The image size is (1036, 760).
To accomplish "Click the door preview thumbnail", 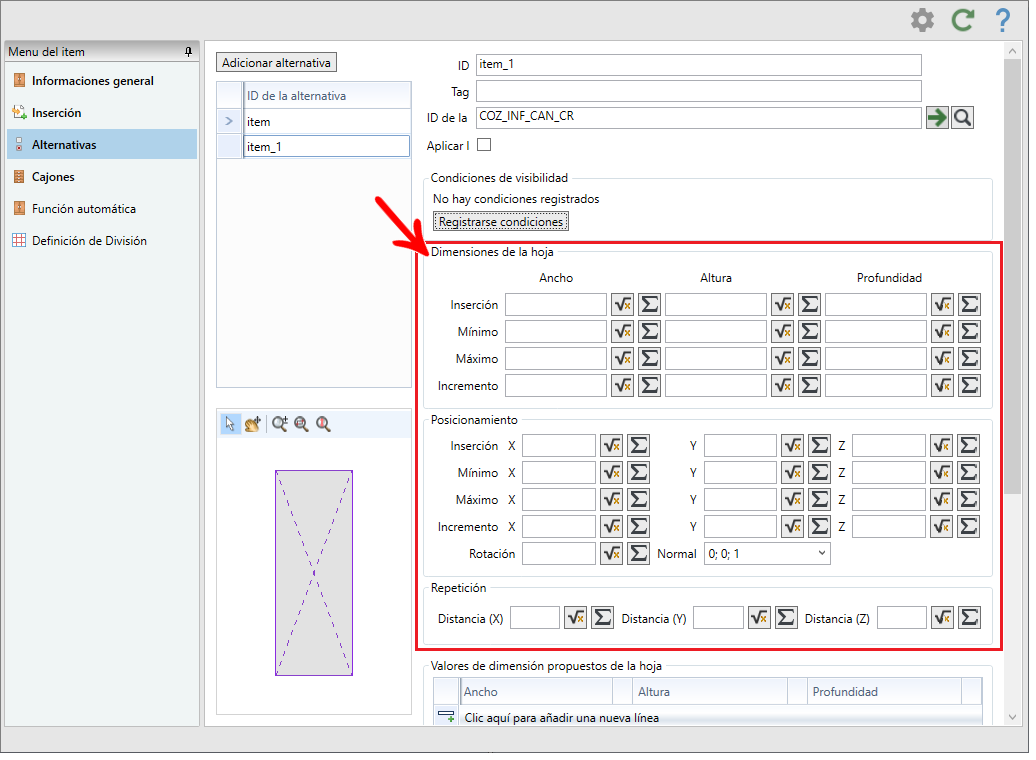I will click(x=314, y=573).
